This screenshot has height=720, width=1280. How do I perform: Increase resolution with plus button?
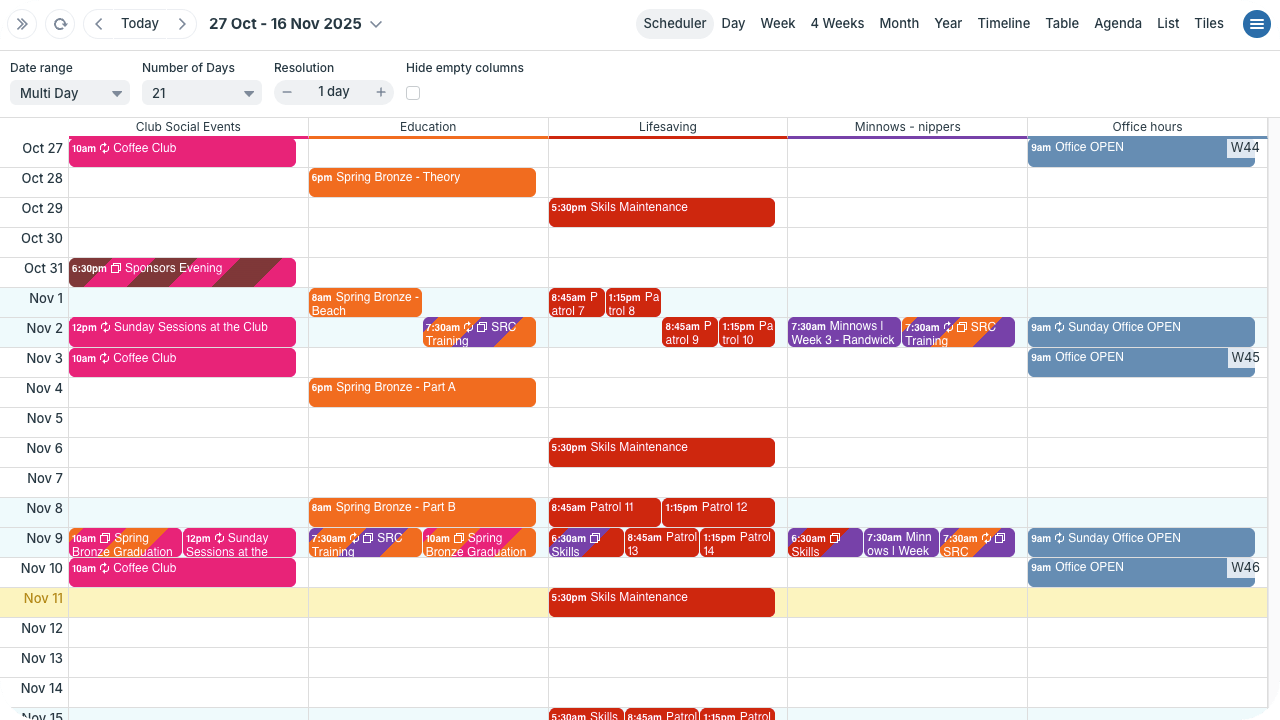pos(381,92)
